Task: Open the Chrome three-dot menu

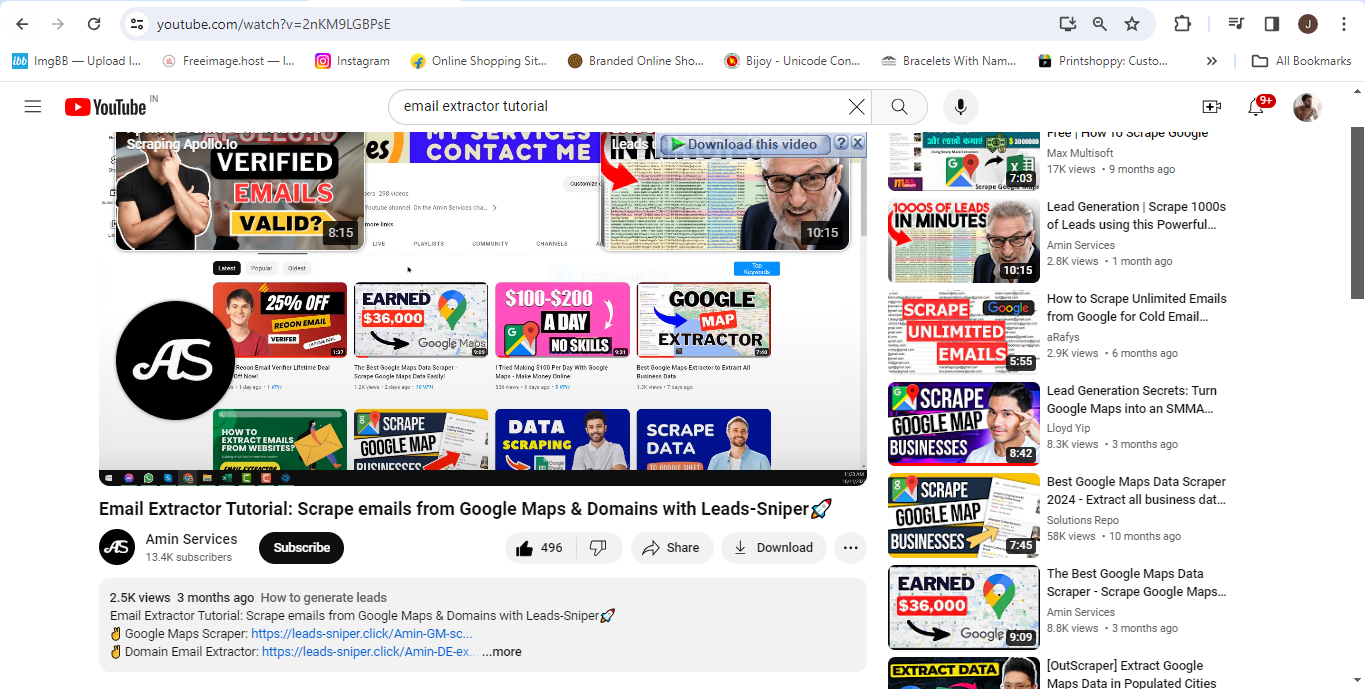Action: [x=1343, y=24]
